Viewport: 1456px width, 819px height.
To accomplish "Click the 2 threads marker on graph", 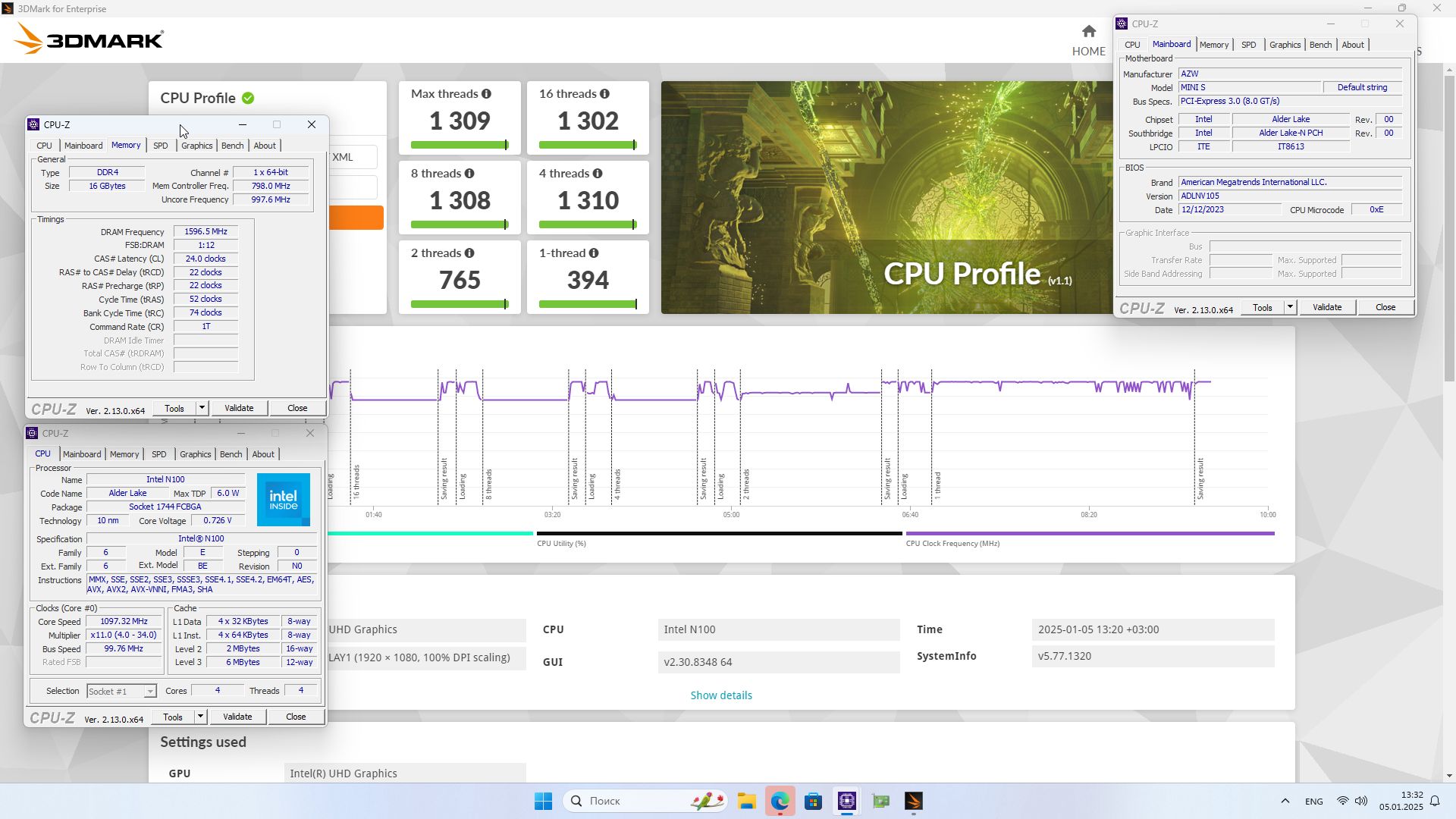I will [x=746, y=484].
